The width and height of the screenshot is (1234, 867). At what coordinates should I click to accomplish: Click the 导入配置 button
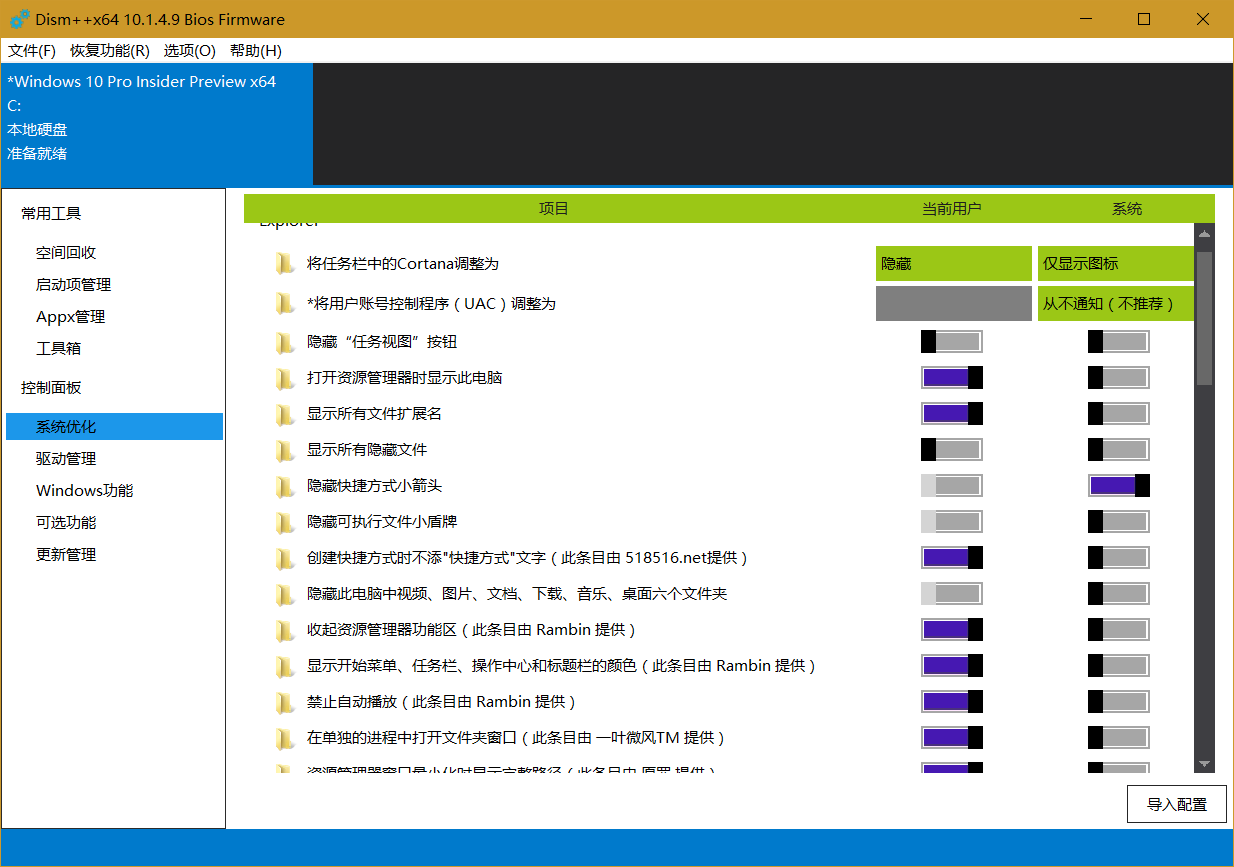(x=1177, y=804)
